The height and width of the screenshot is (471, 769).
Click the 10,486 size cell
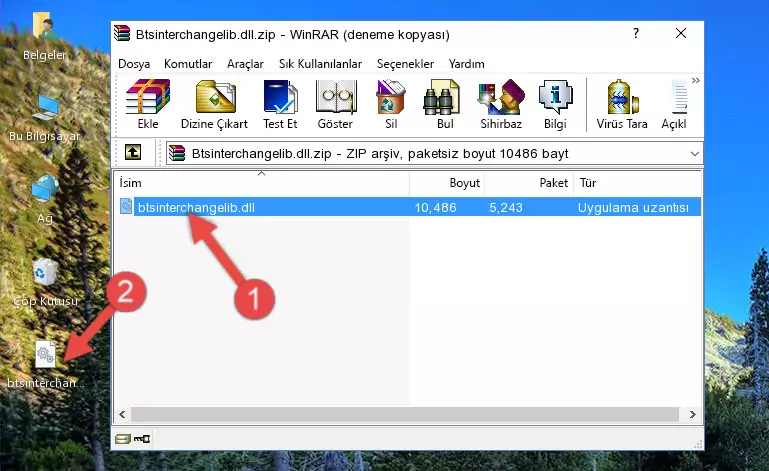click(436, 208)
